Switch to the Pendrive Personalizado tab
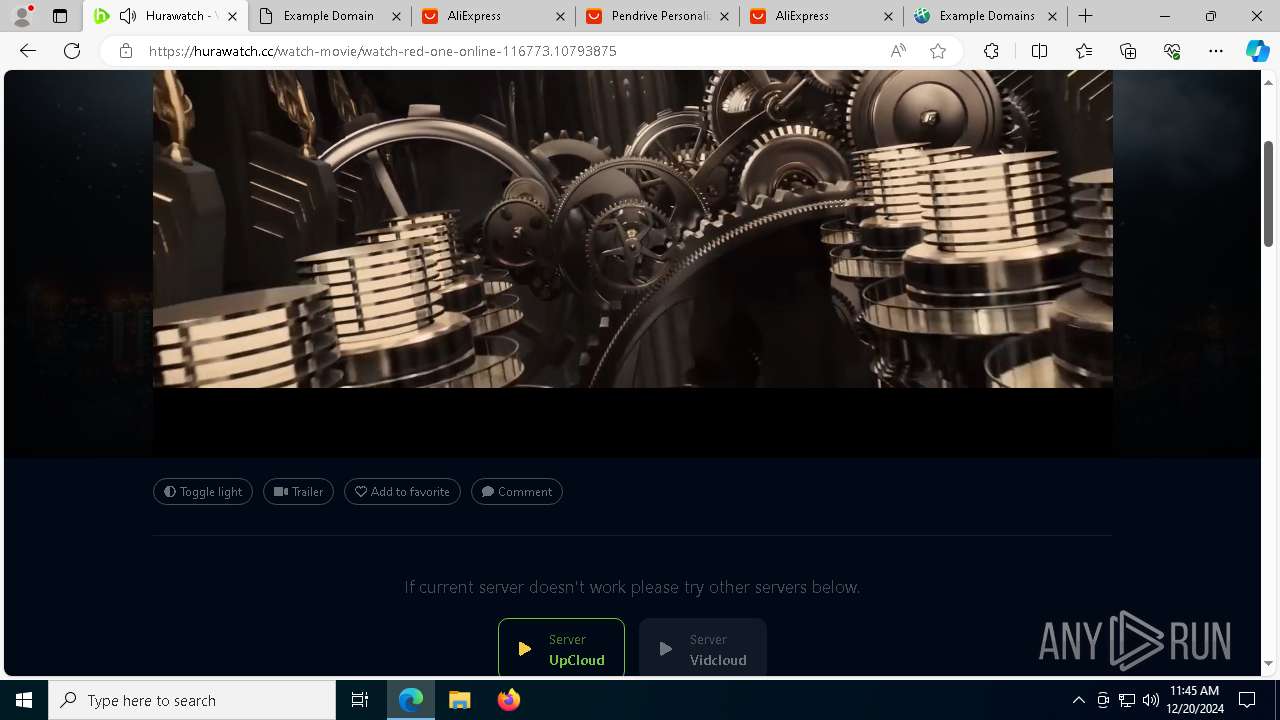1280x720 pixels. [657, 16]
